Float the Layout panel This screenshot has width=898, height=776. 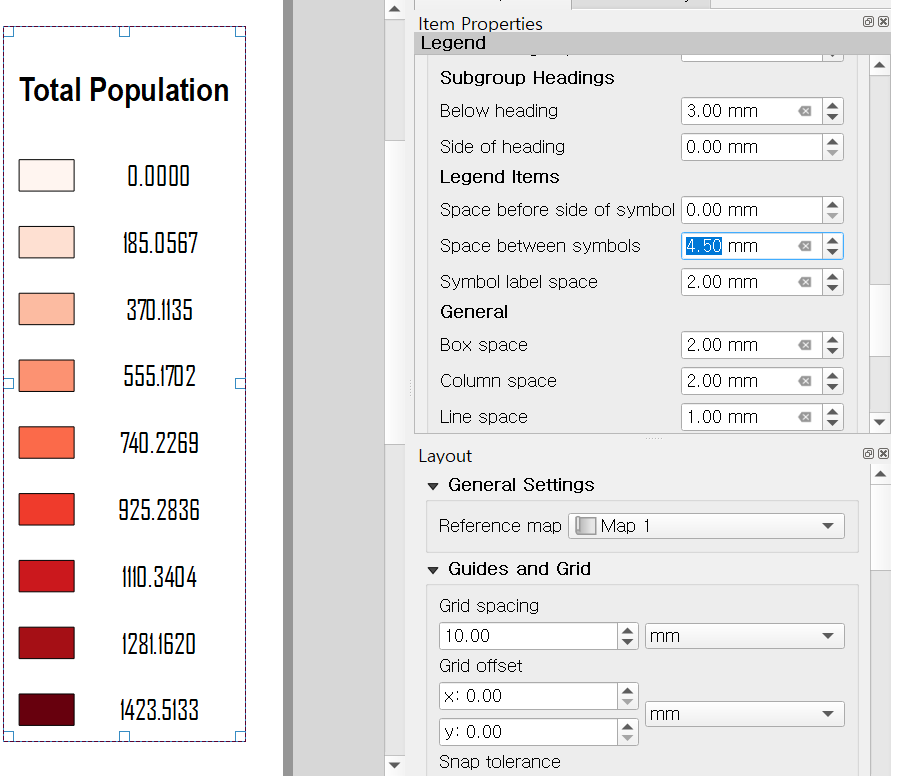pyautogui.click(x=868, y=454)
